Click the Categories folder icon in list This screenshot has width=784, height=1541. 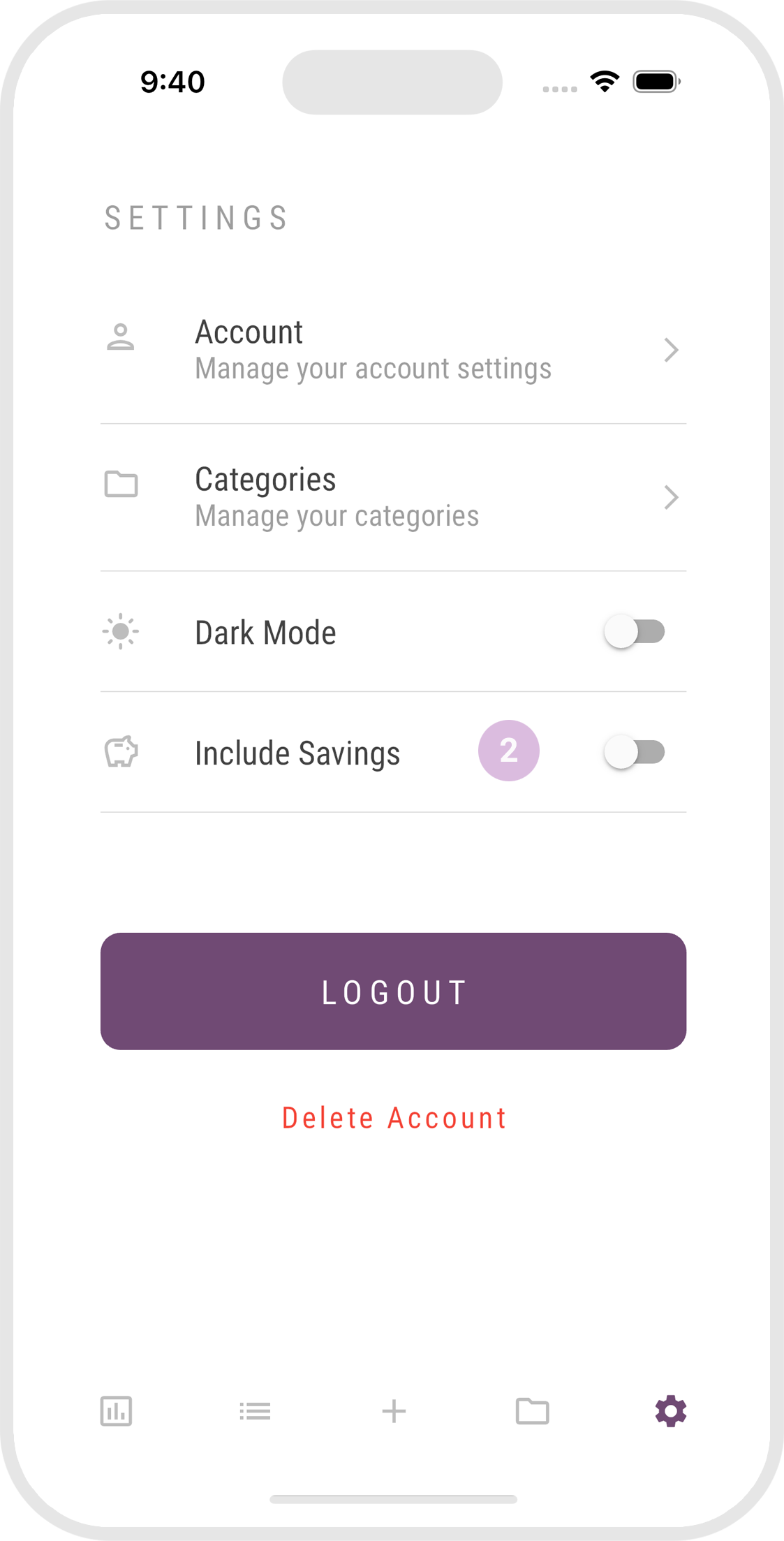pyautogui.click(x=121, y=484)
